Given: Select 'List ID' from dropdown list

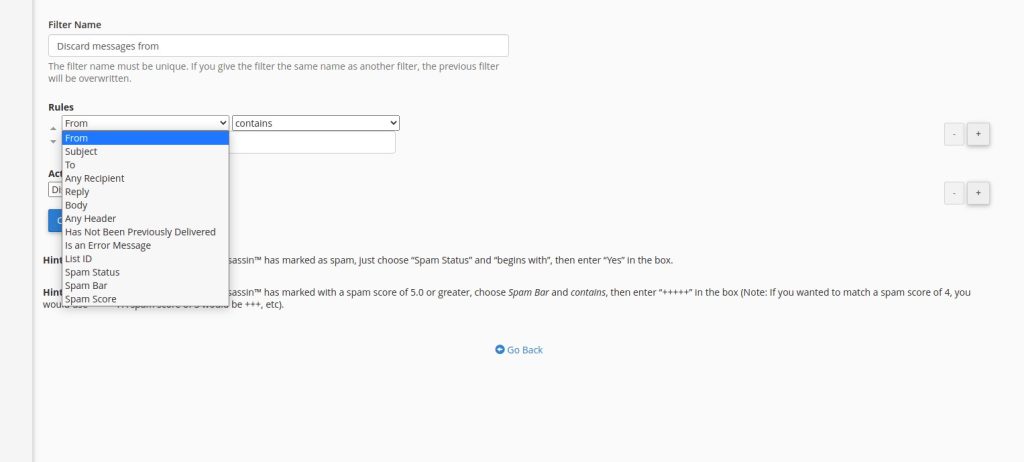Looking at the screenshot, I should coord(79,258).
